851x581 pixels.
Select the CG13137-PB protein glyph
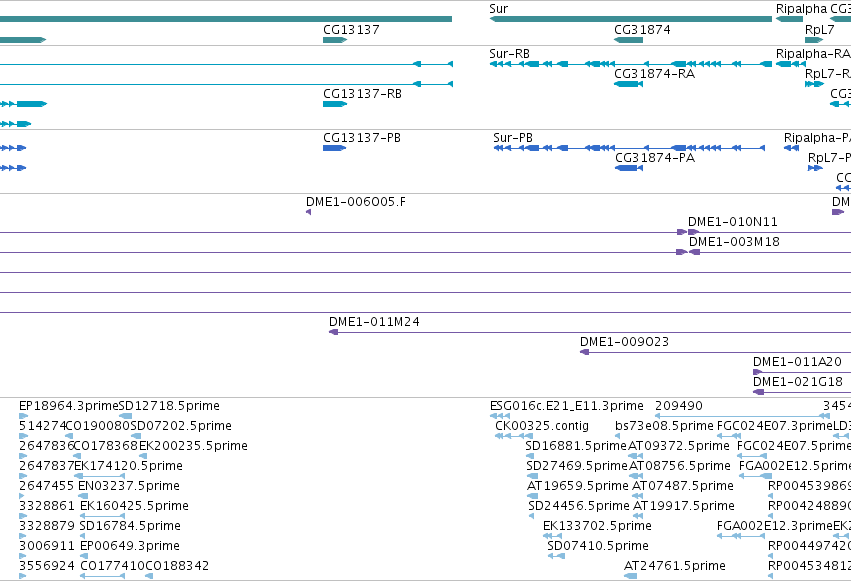pos(334,148)
